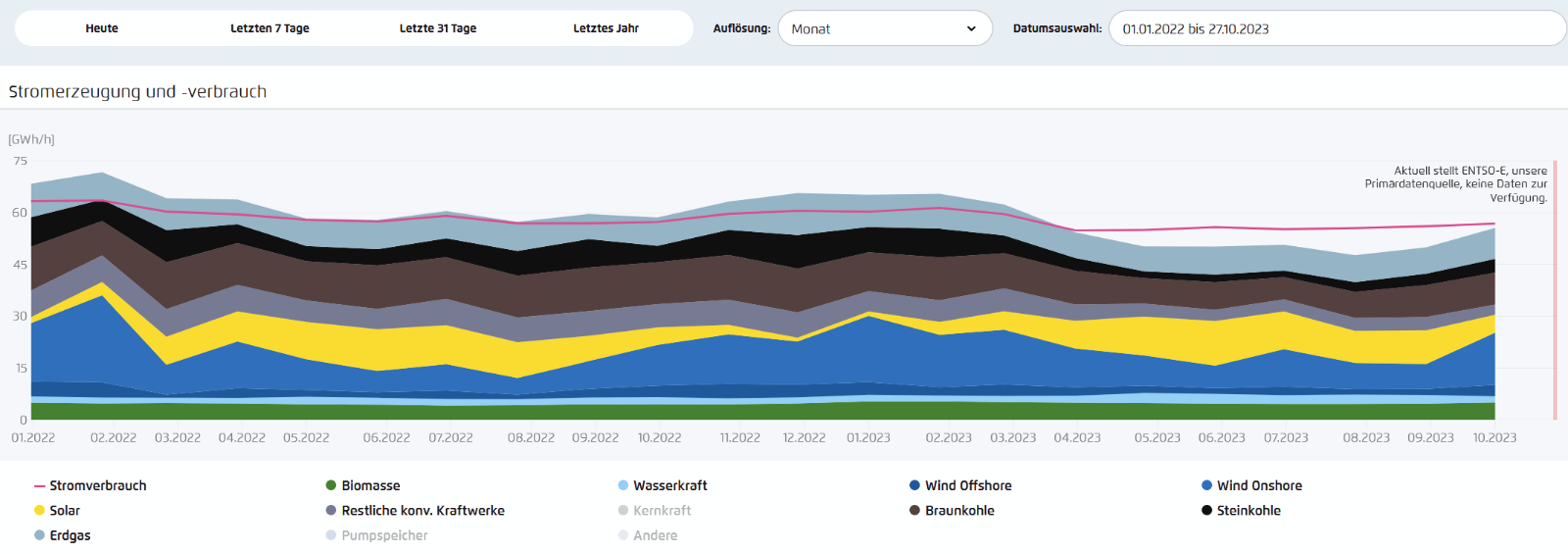Hide the Braunkohle series

pyautogui.click(x=952, y=510)
